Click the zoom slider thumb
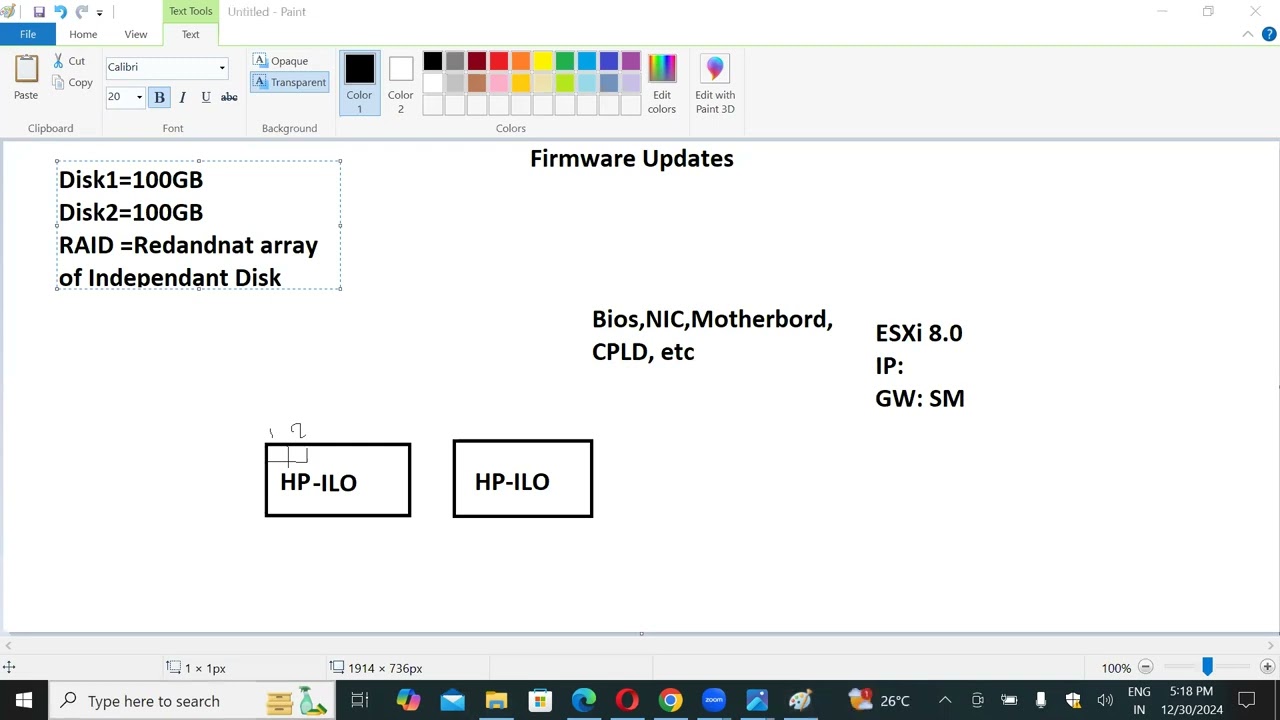 [x=1207, y=667]
